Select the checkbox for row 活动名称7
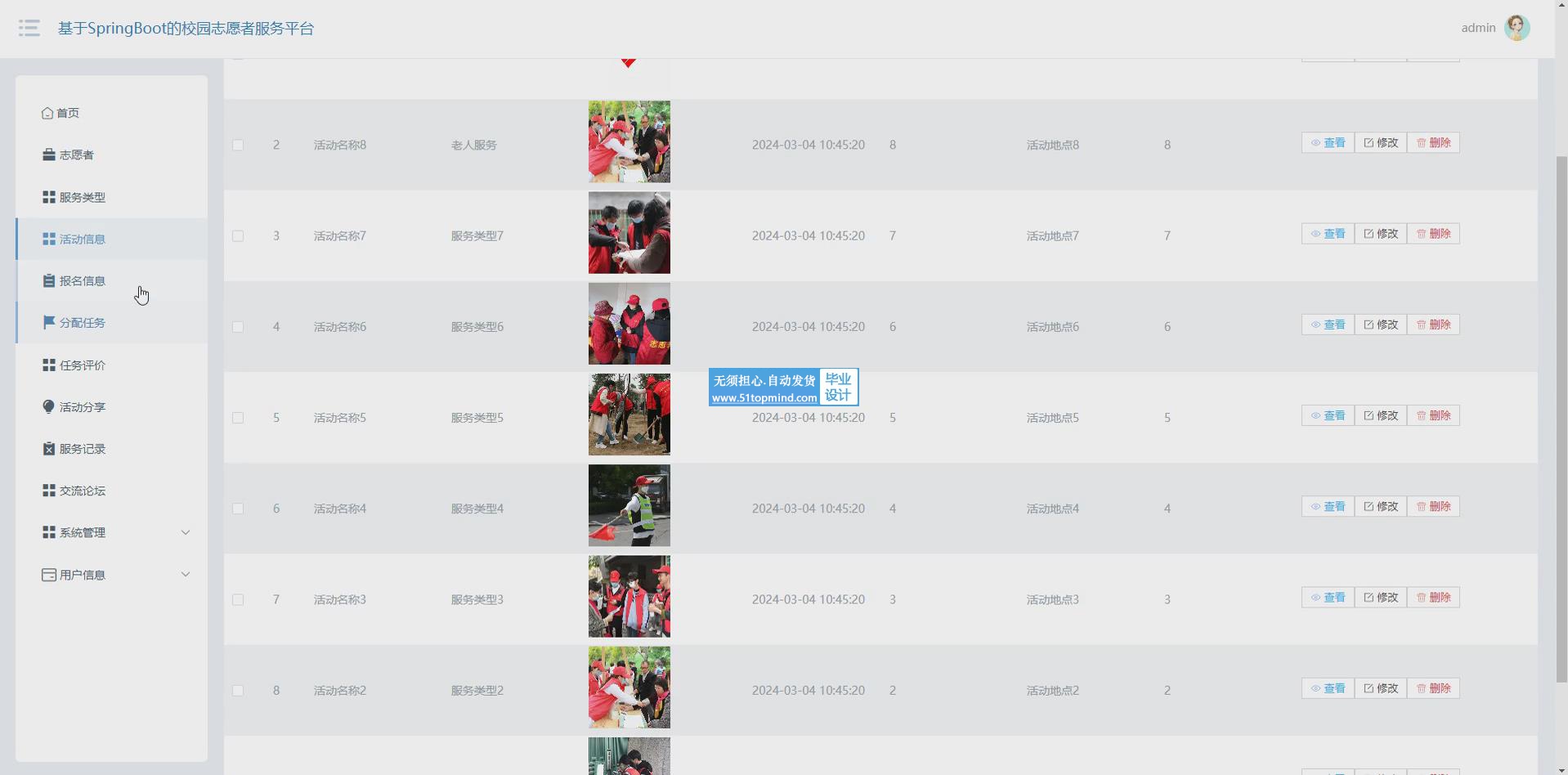1568x775 pixels. (x=238, y=235)
